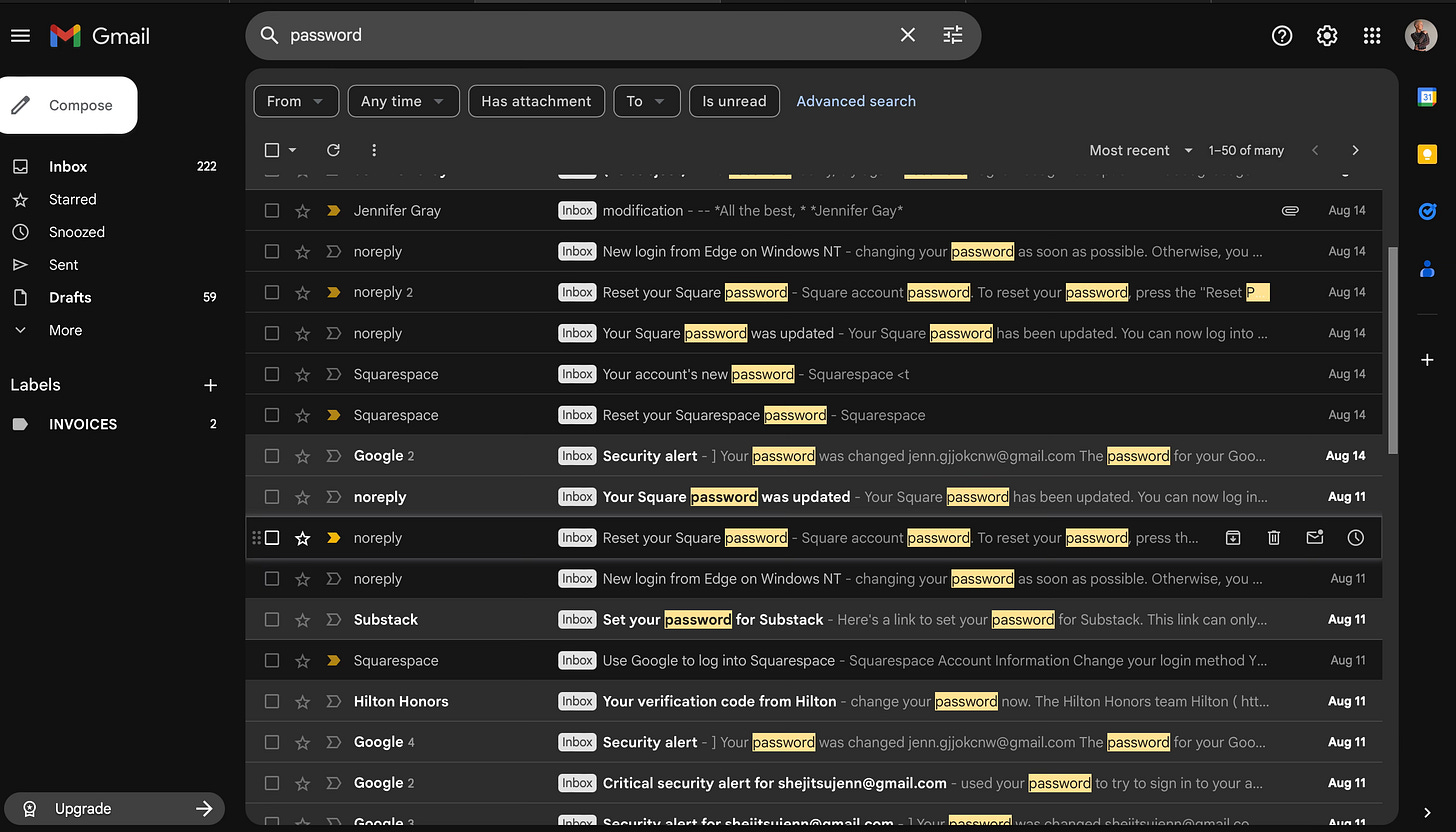Star the Jennifer Gray email
Viewport: 1456px width, 832px height.
pos(303,211)
